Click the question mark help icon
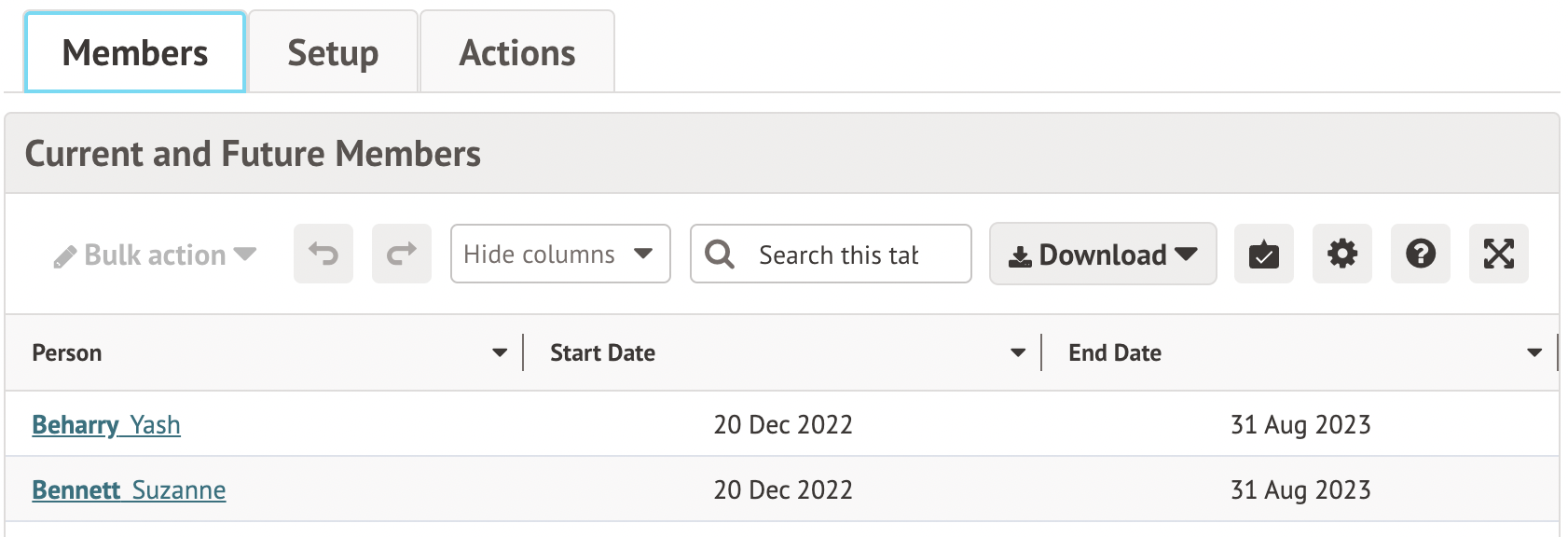 pos(1420,254)
